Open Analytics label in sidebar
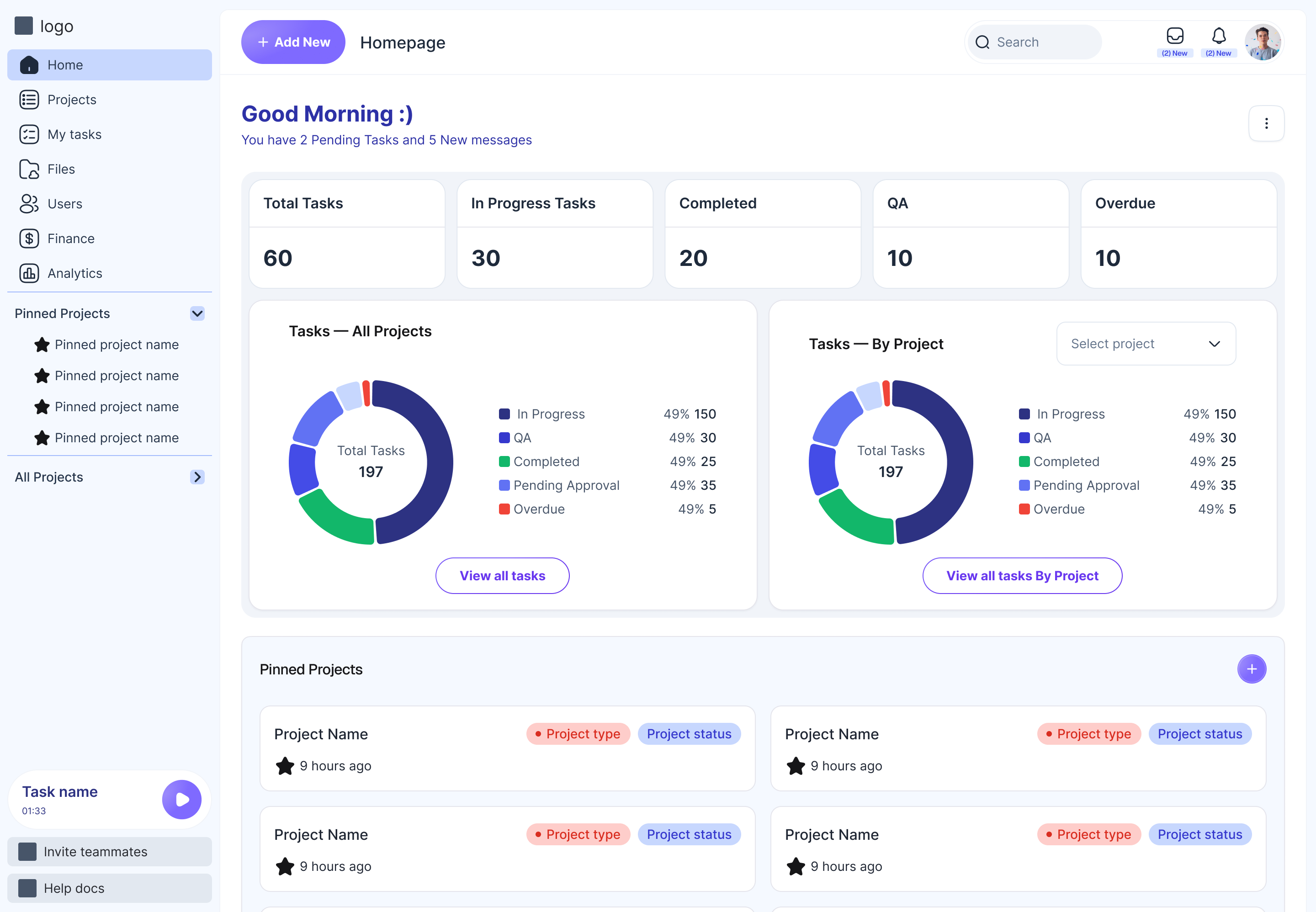Screen dimensions: 1316x912 (x=75, y=273)
